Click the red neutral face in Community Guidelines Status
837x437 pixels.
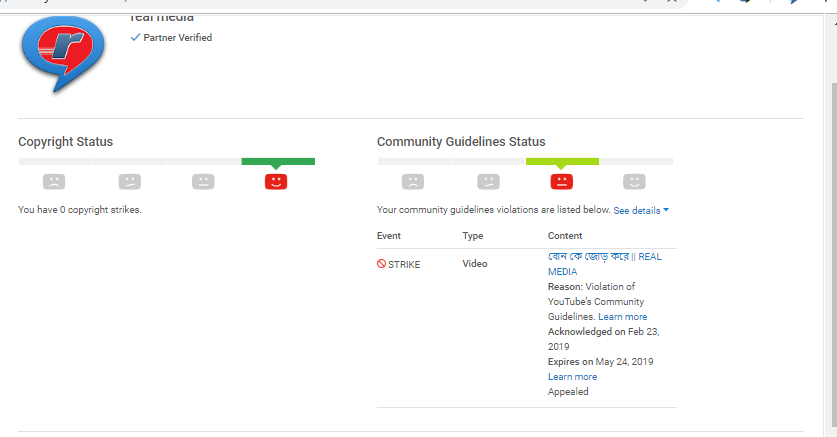click(x=562, y=182)
